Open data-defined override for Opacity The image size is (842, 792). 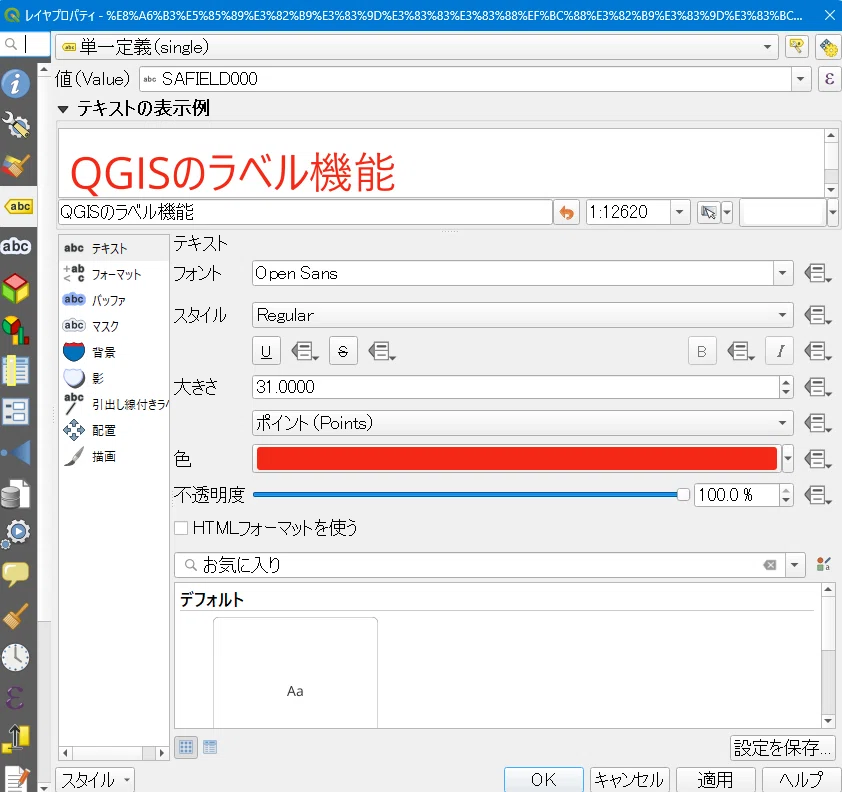[817, 495]
